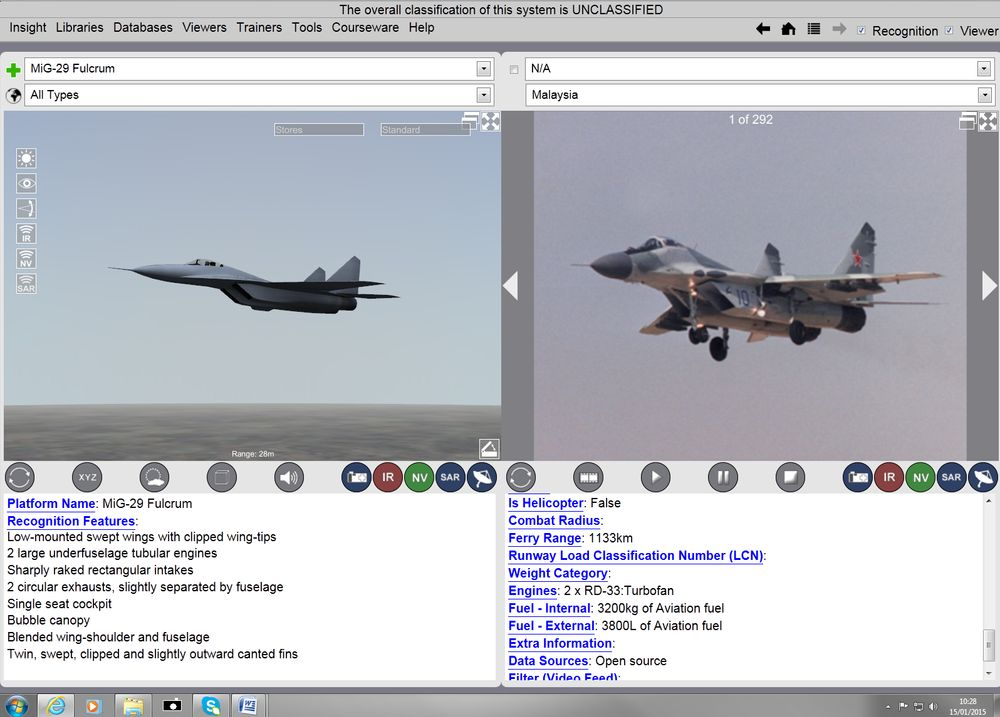Switch 3D viewer to SAR mode button
The image size is (1000, 717).
450,477
